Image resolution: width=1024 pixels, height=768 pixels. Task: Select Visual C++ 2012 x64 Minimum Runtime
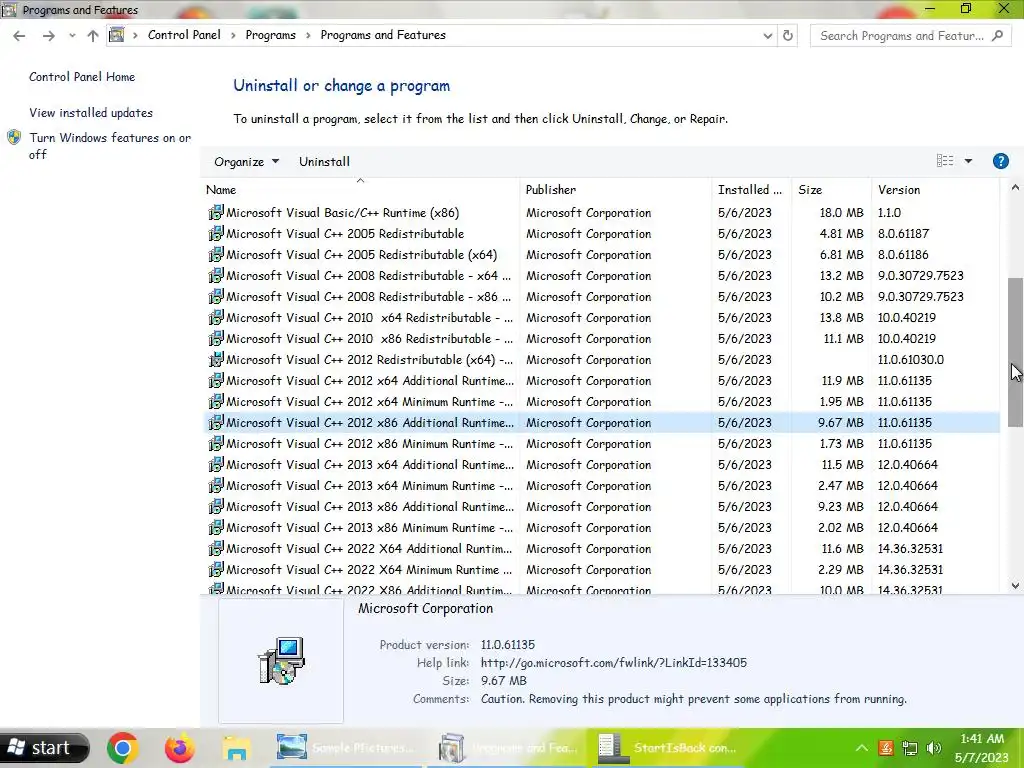[x=601, y=402]
